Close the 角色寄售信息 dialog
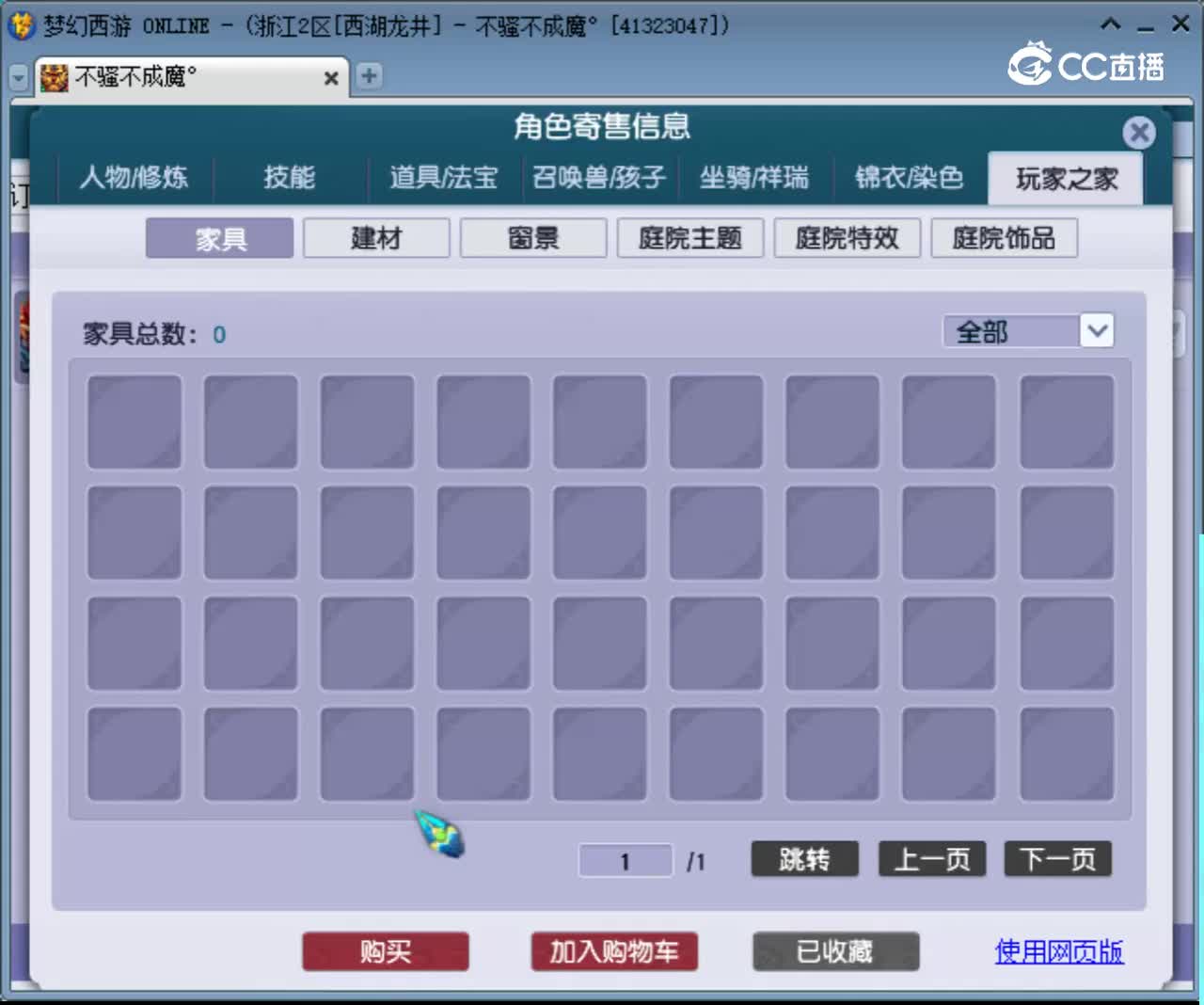Viewport: 1204px width, 1005px height. (x=1139, y=133)
